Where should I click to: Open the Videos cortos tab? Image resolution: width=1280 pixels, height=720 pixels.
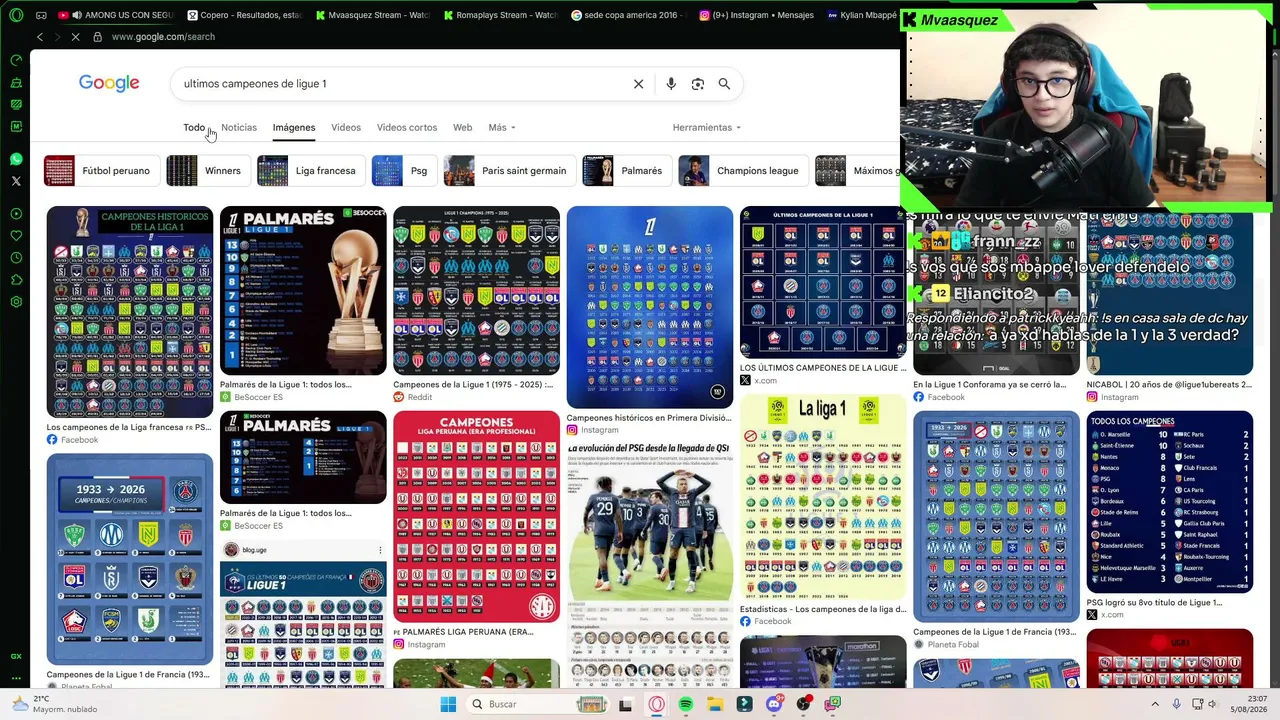point(407,128)
